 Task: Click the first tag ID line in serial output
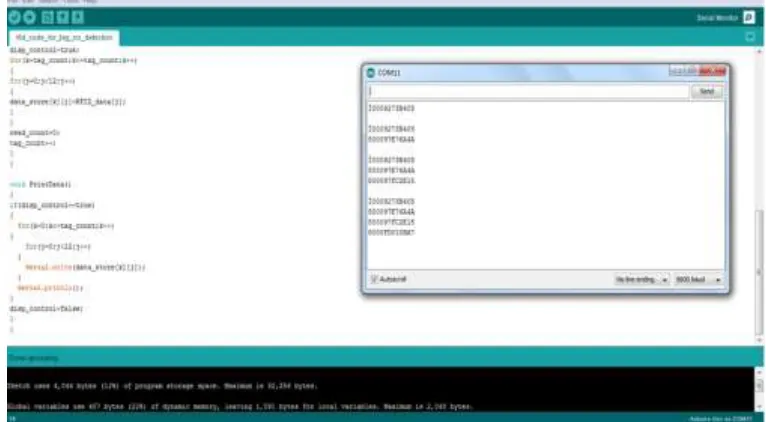391,108
